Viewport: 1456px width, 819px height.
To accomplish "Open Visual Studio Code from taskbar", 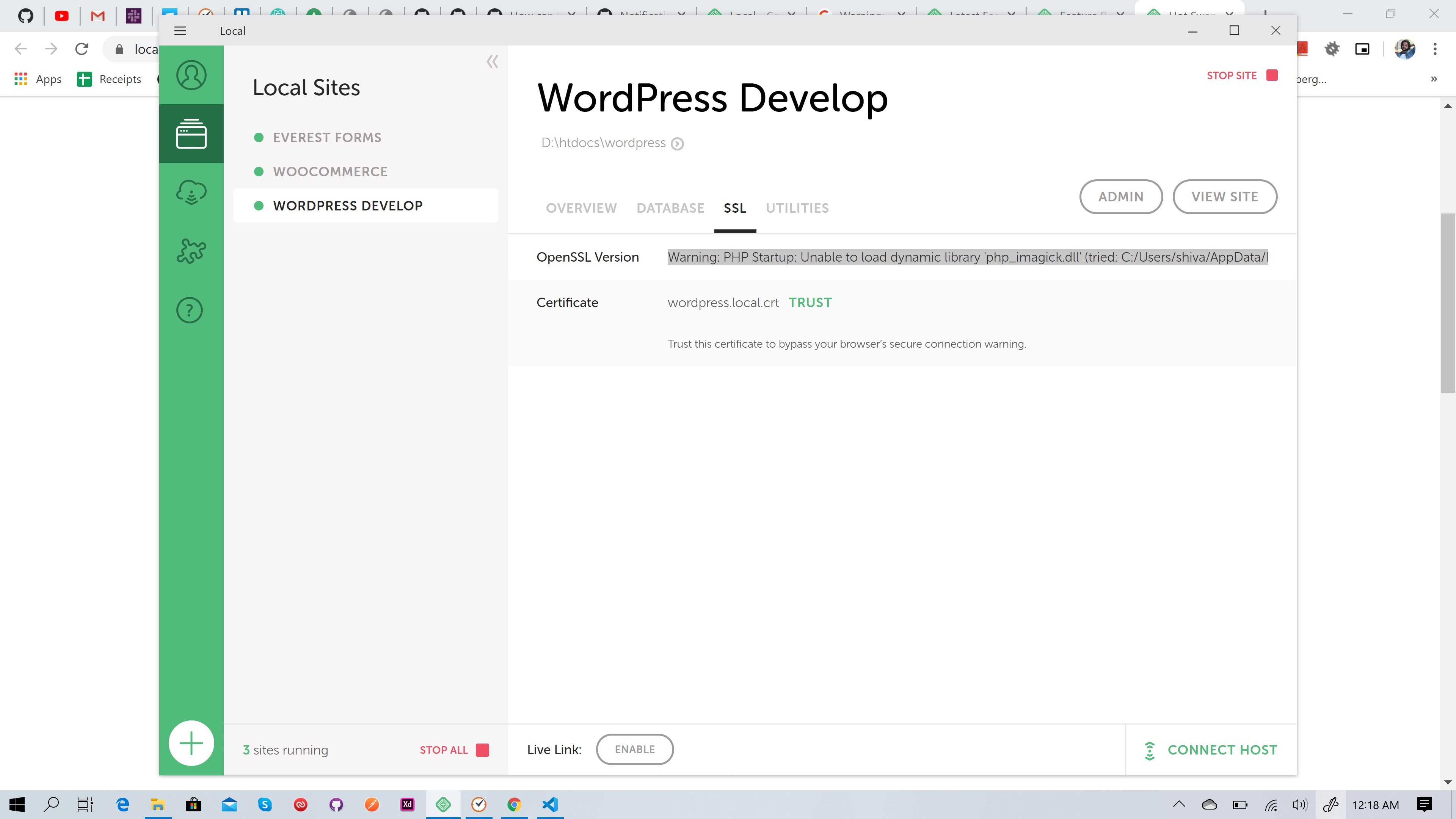I will [550, 804].
